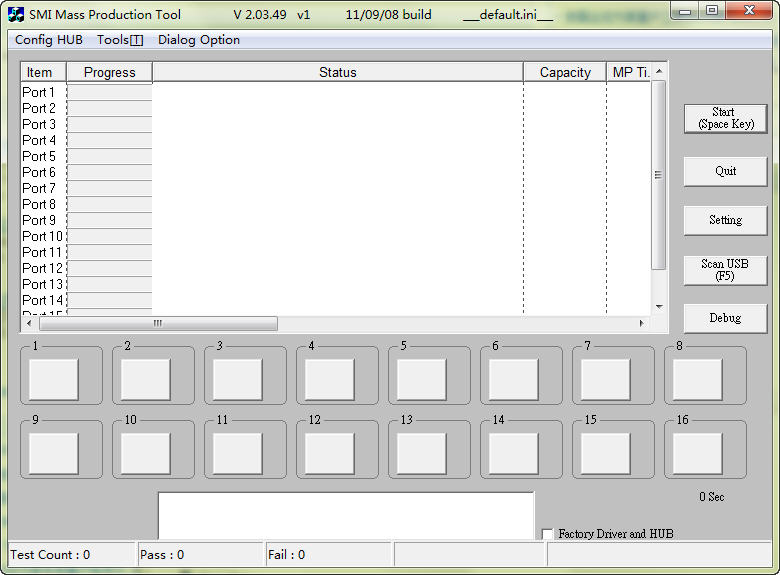Select the port 6 slot box
Image resolution: width=780 pixels, height=575 pixels.
(514, 379)
